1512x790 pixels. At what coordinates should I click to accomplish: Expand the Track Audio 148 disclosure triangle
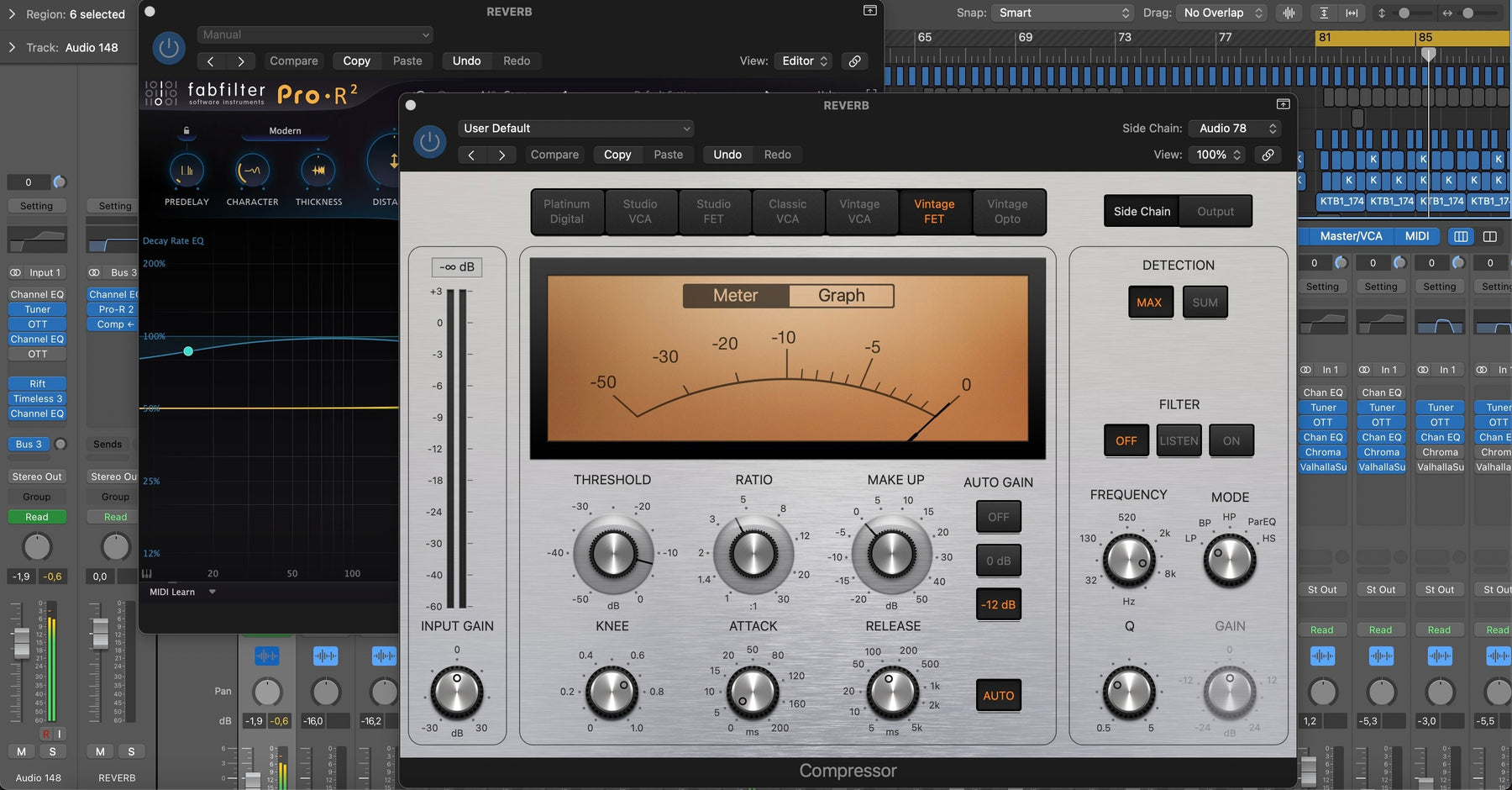pos(12,48)
